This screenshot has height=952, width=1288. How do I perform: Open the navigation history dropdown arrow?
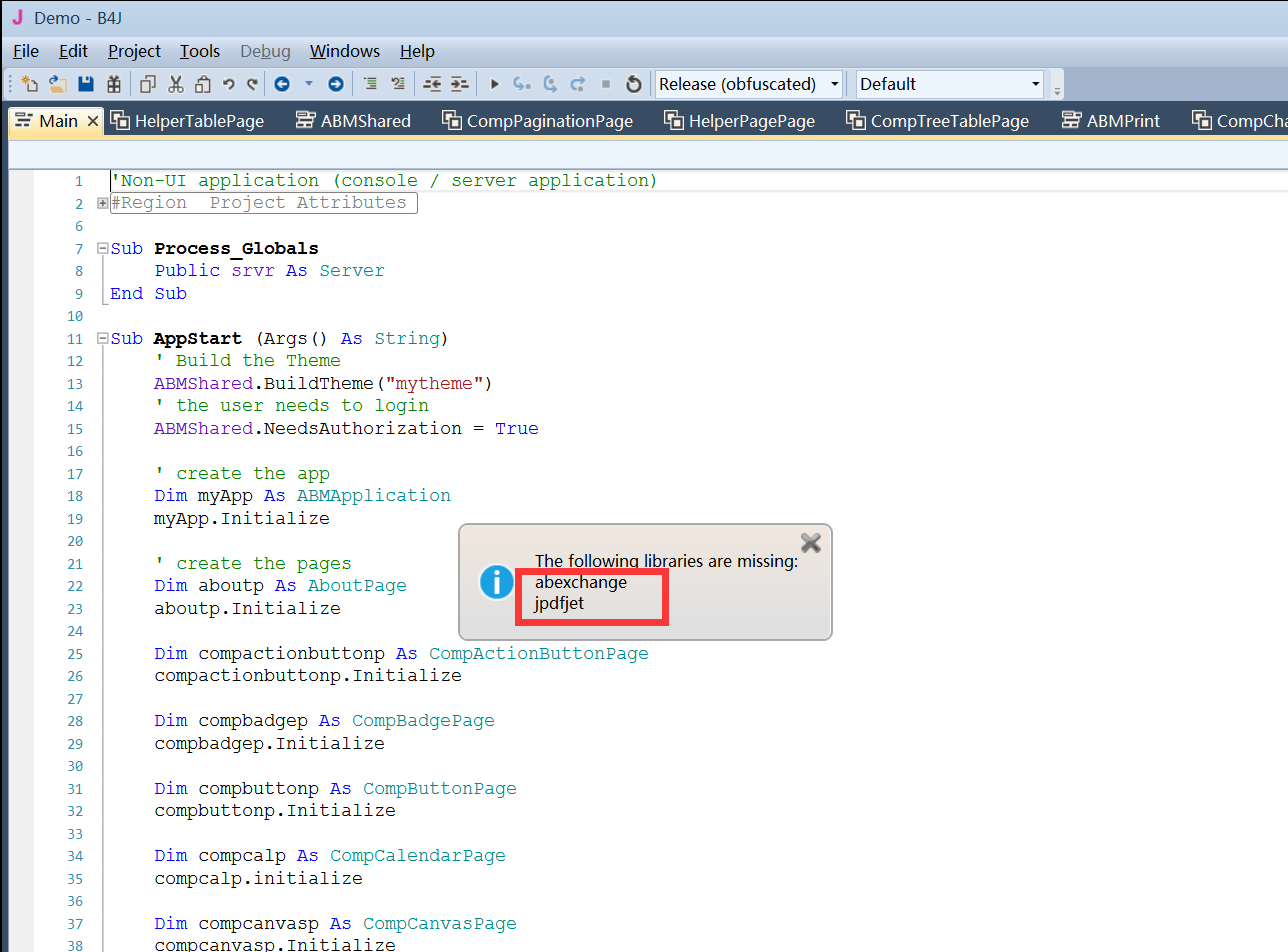(x=308, y=84)
